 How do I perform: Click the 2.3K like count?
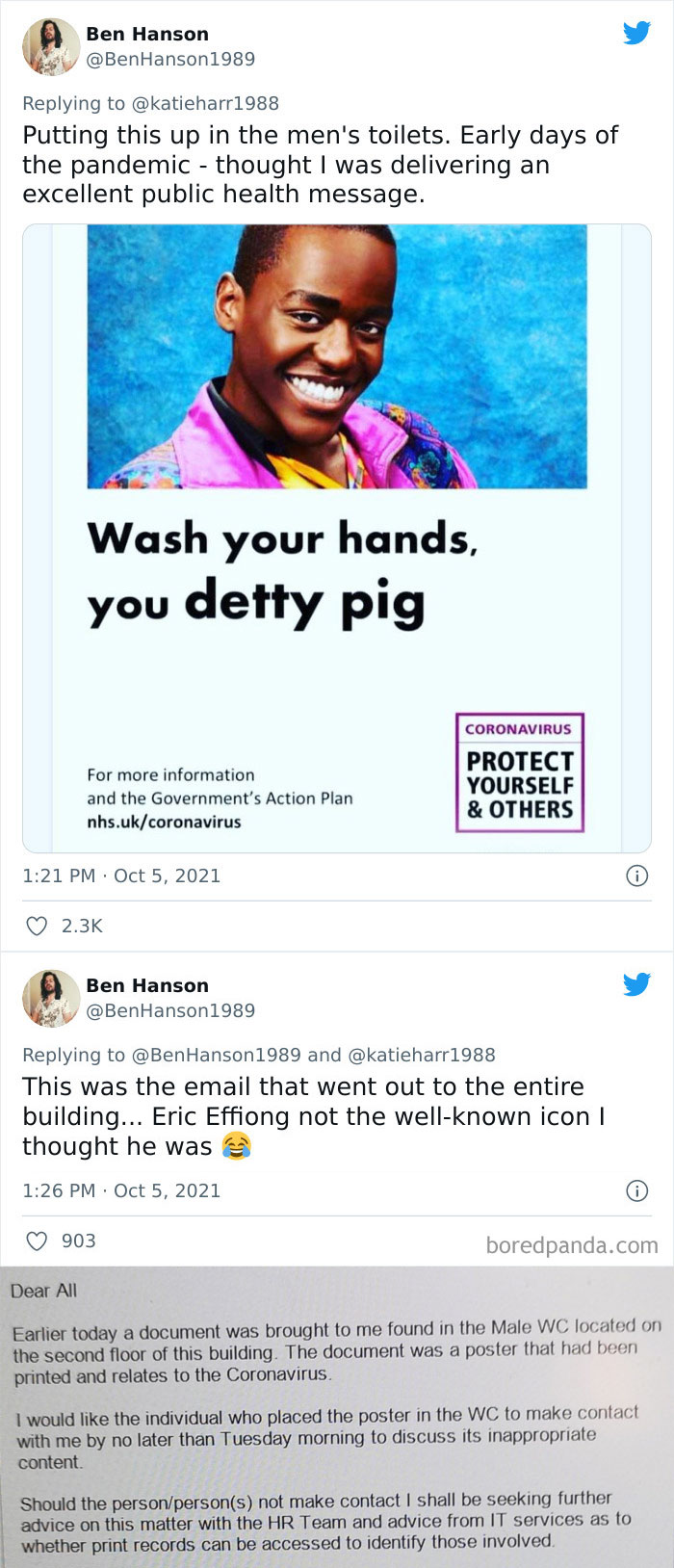click(83, 926)
